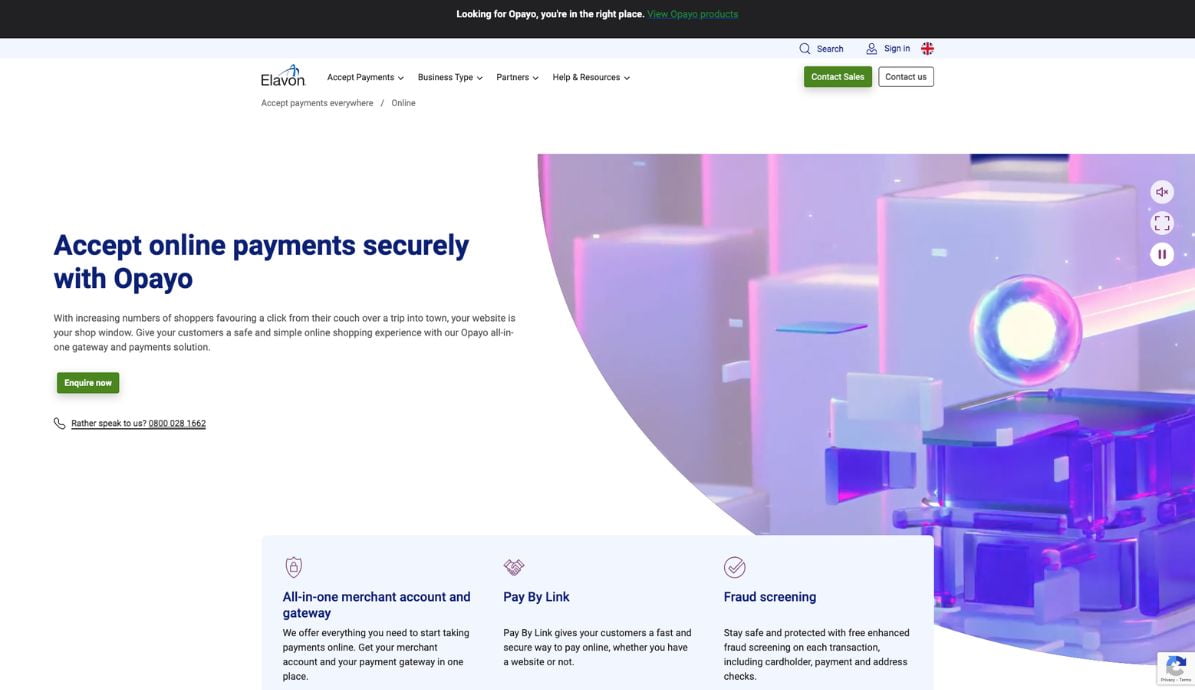Click the Sign in person icon
The width and height of the screenshot is (1195, 690).
coord(871,48)
